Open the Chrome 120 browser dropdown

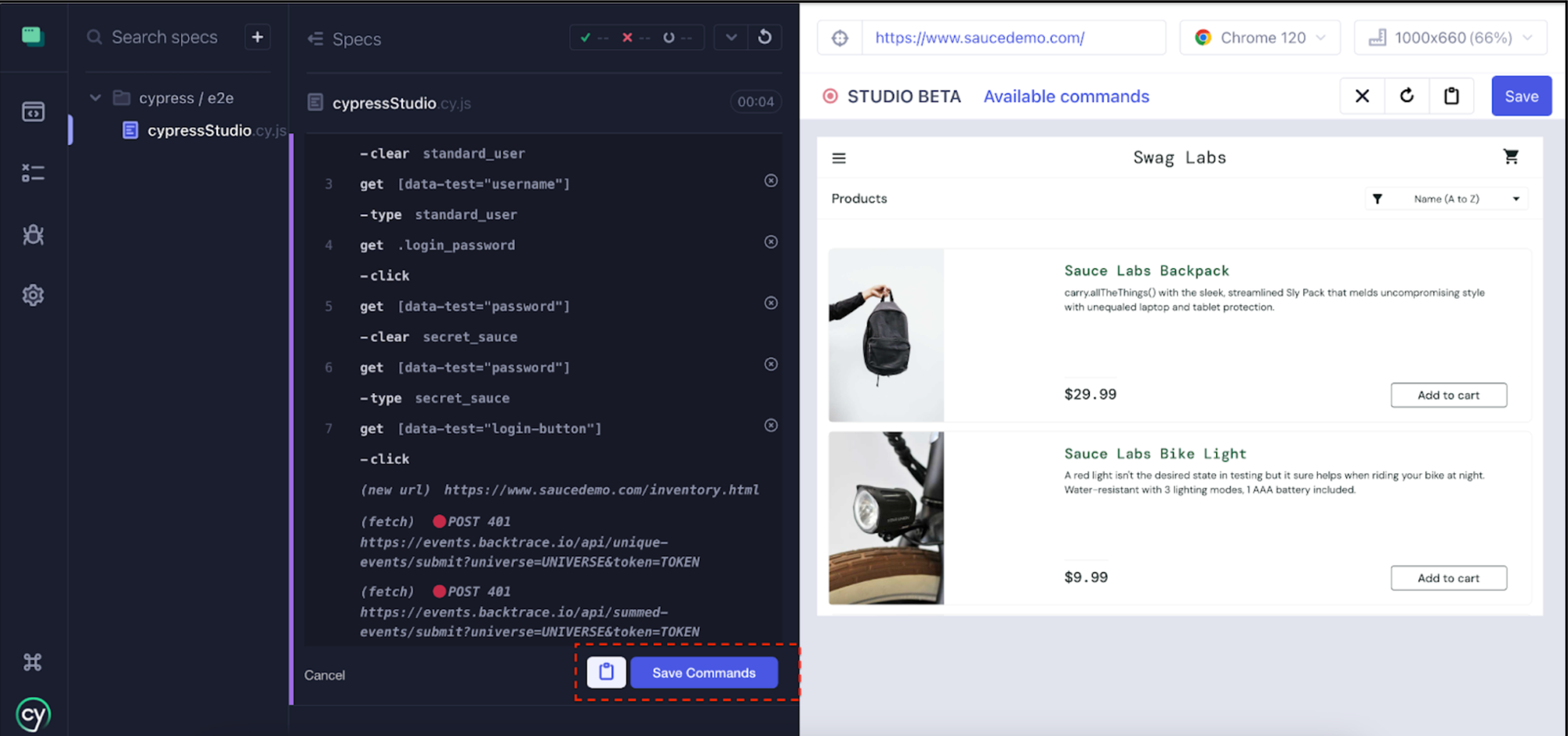1260,38
